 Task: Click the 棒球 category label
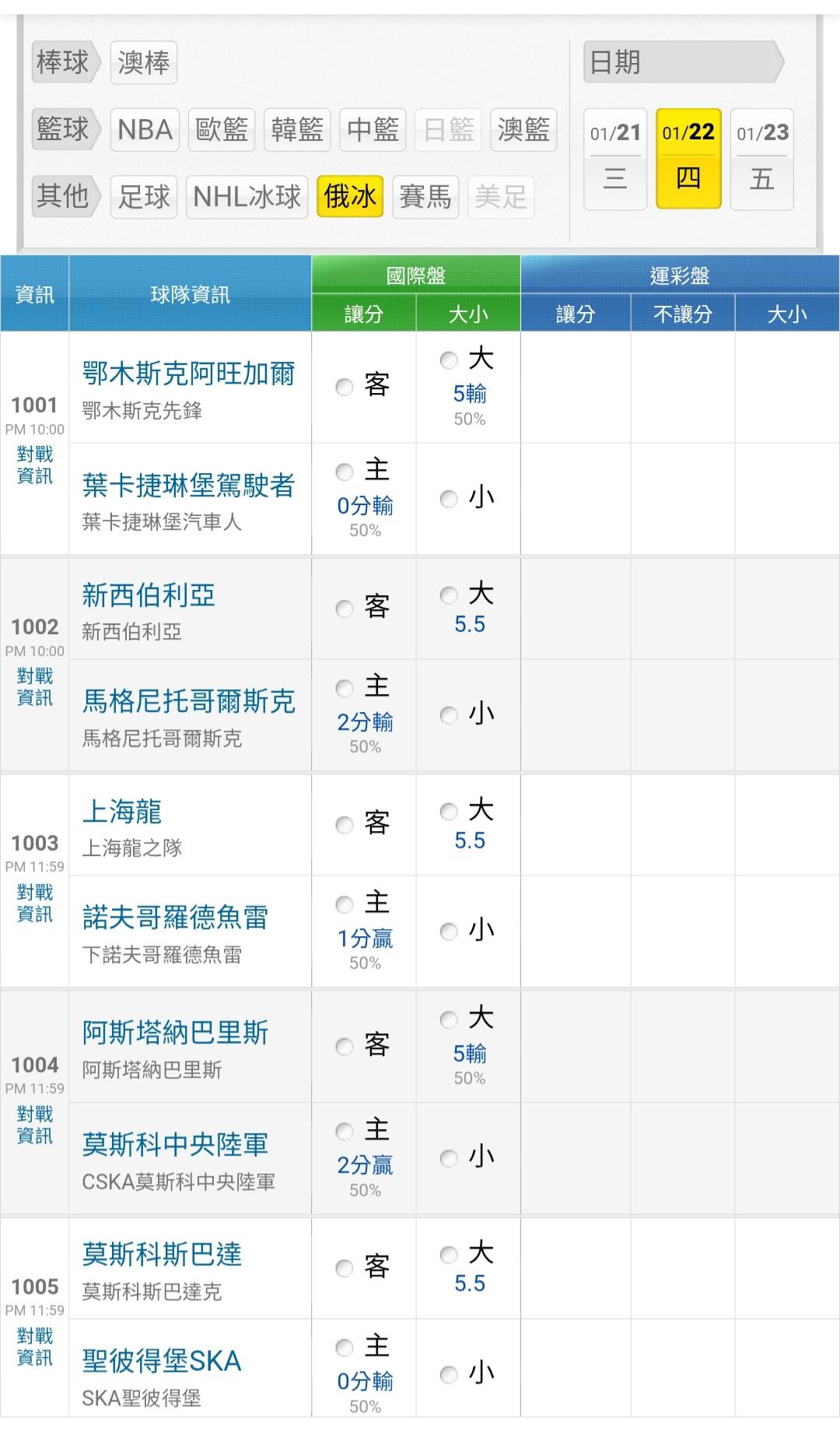[x=64, y=62]
